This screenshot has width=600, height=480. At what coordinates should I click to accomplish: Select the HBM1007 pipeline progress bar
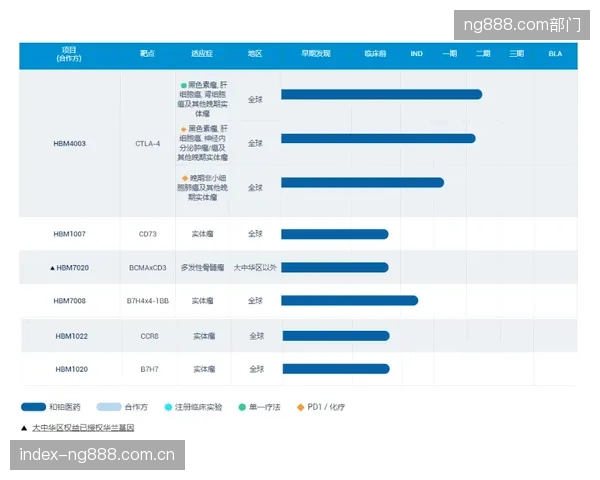pos(335,234)
